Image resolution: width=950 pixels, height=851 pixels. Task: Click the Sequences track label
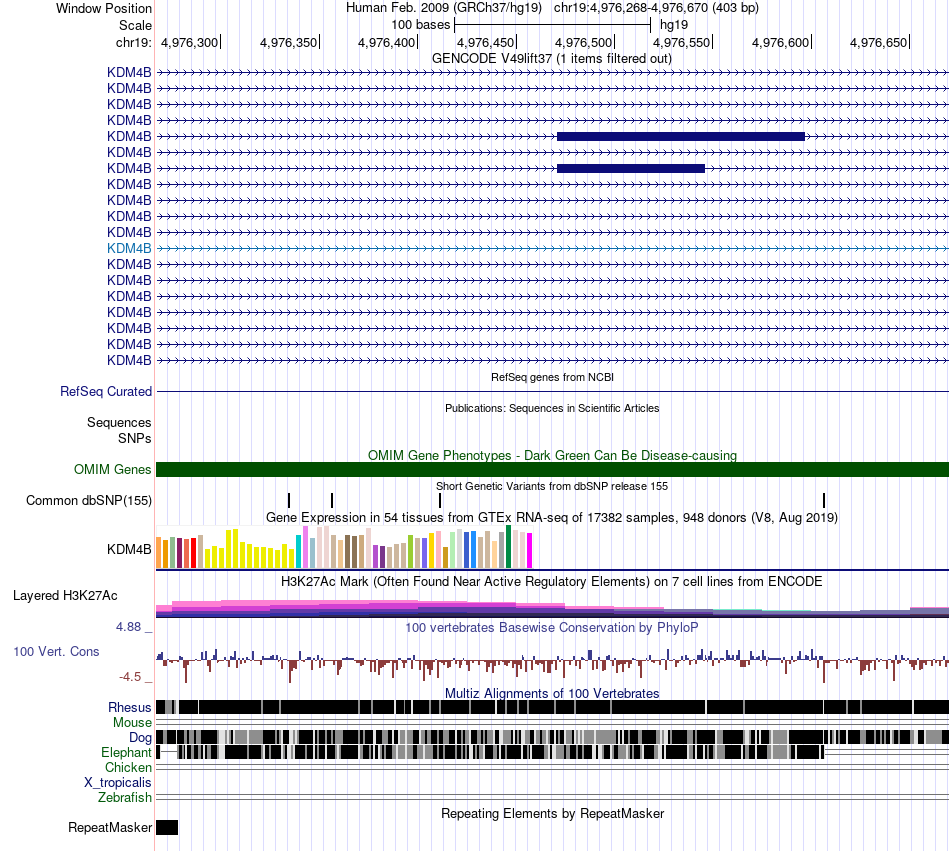pyautogui.click(x=119, y=422)
